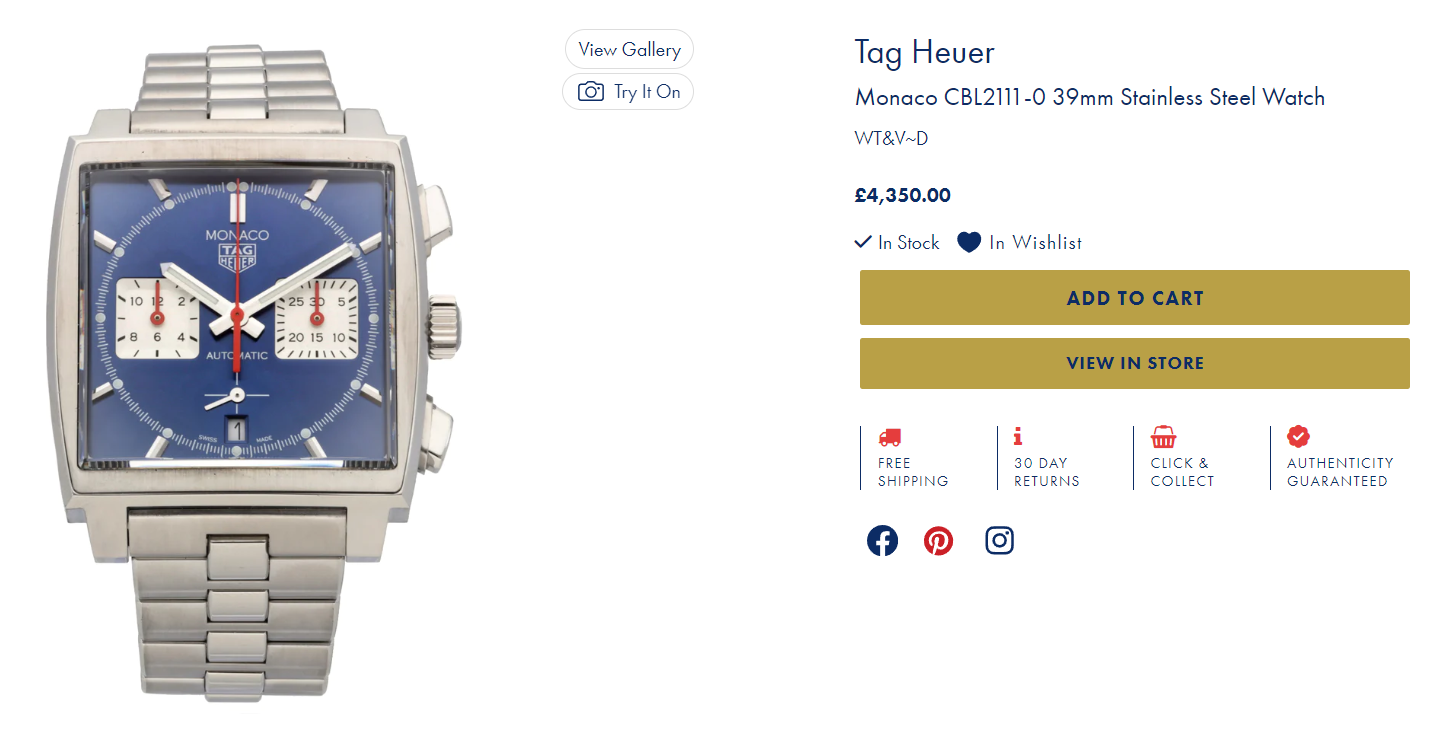The width and height of the screenshot is (1437, 755).
Task: Click the In Wishlist text
Action: tap(1035, 242)
